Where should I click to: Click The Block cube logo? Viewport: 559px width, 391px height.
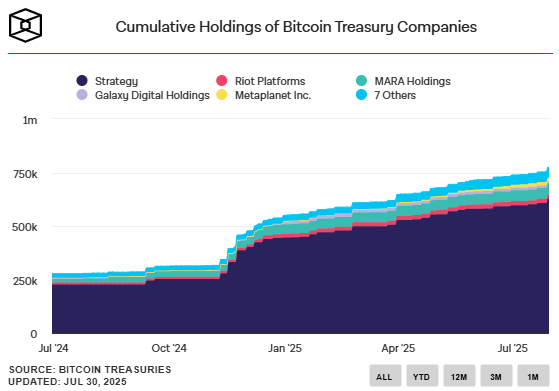[25, 25]
